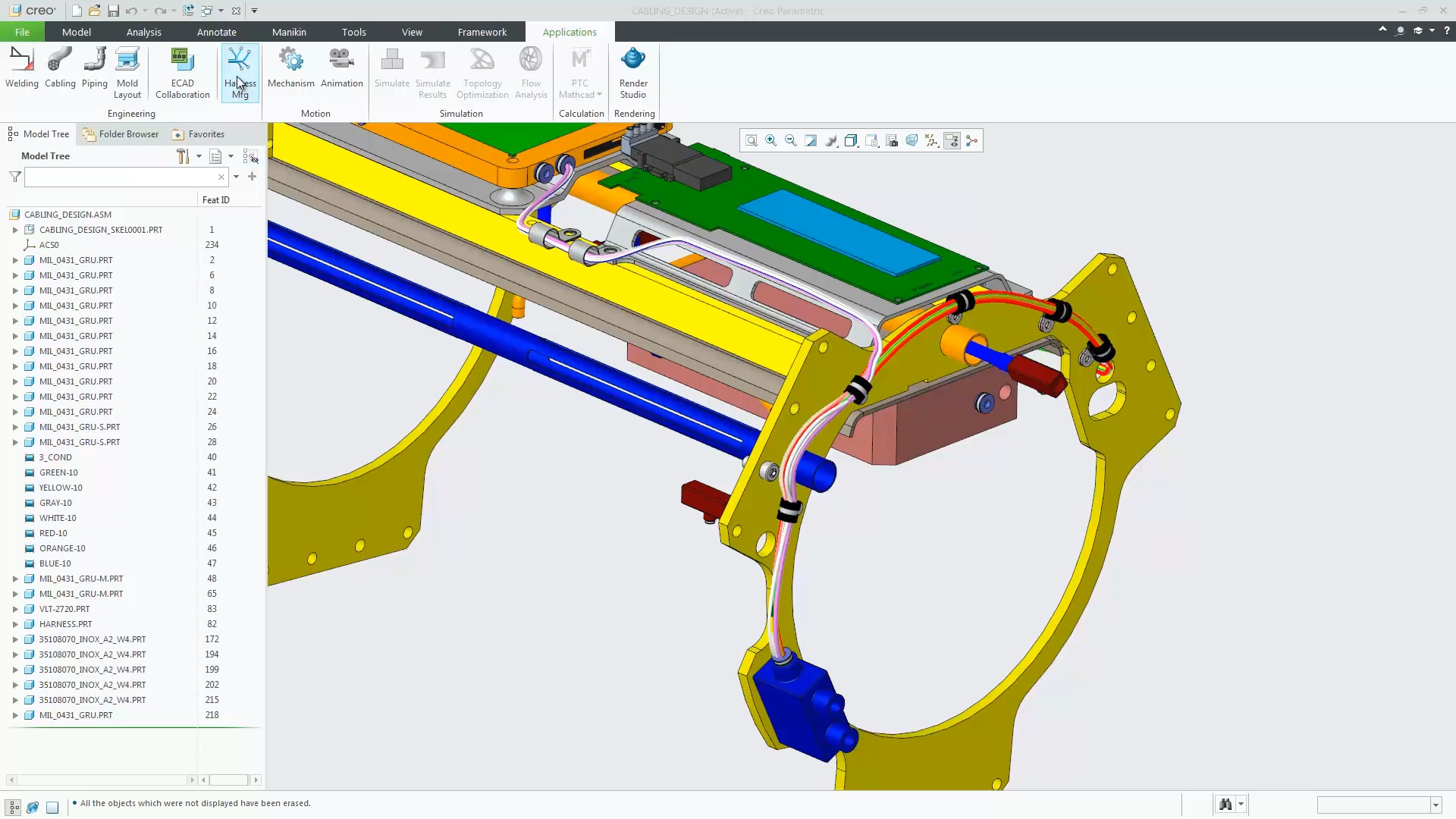Viewport: 1456px width, 819px height.
Task: Click the Zoom Out magnifier icon
Action: (791, 141)
